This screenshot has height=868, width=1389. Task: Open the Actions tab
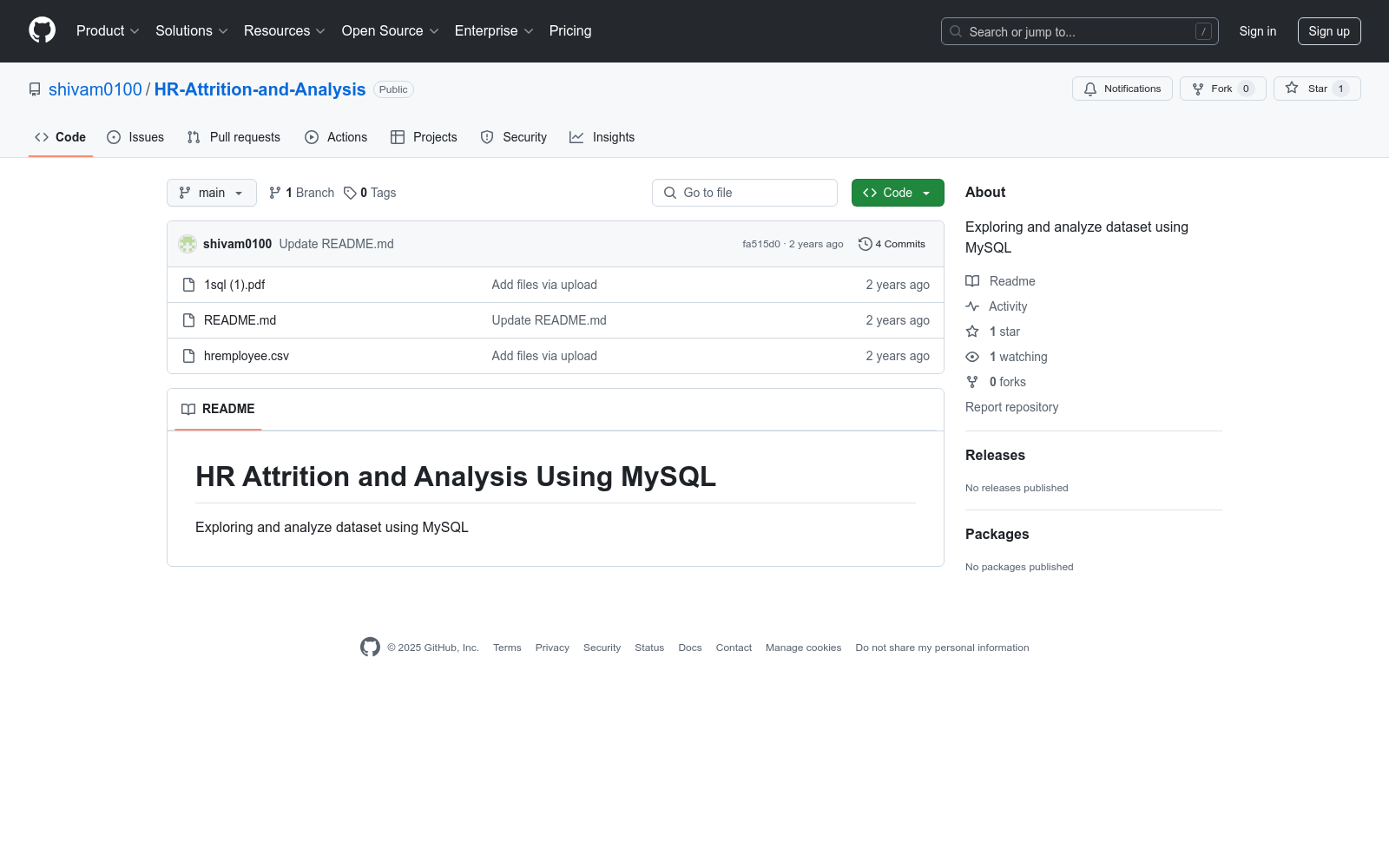point(336,137)
